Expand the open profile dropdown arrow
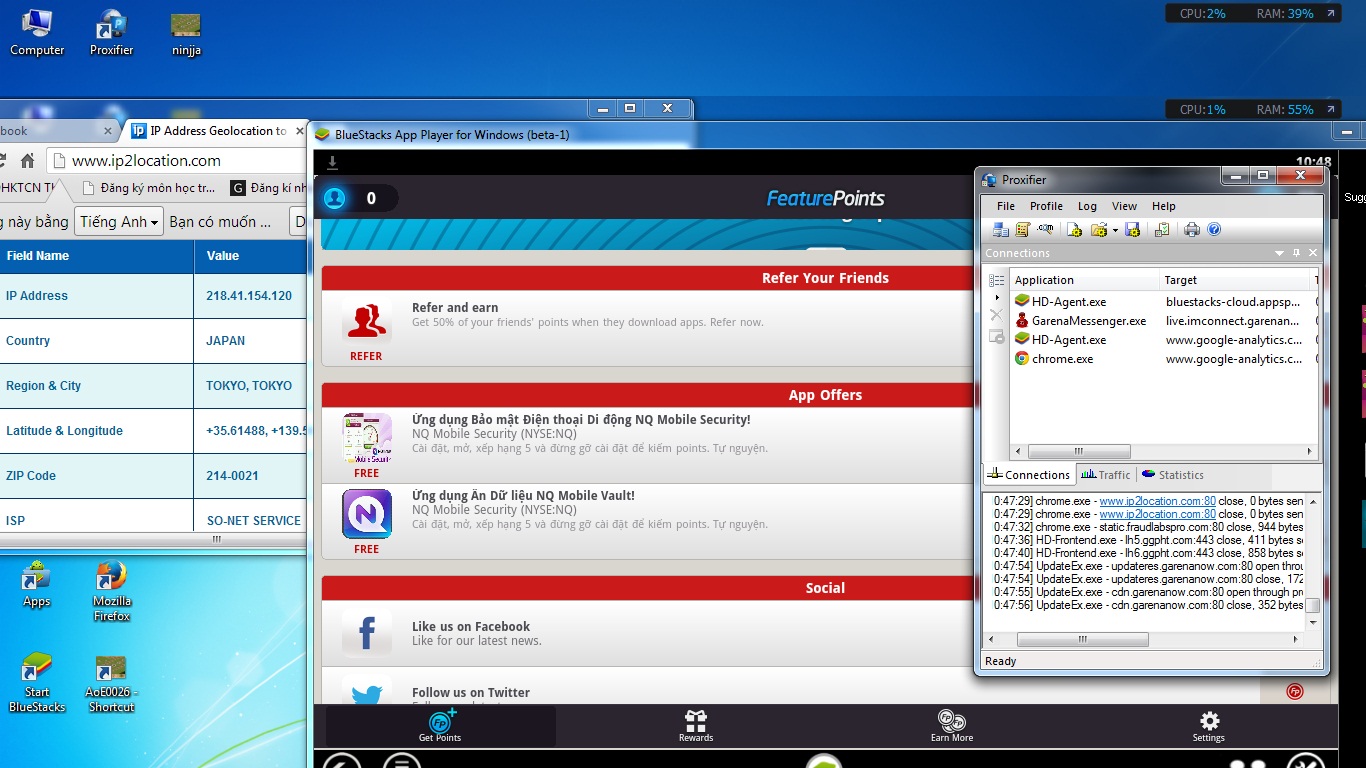The image size is (1366, 768). pyautogui.click(x=1114, y=230)
